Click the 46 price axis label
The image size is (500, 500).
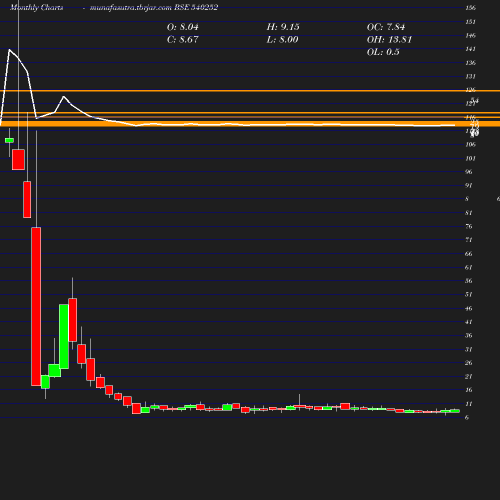(469, 308)
